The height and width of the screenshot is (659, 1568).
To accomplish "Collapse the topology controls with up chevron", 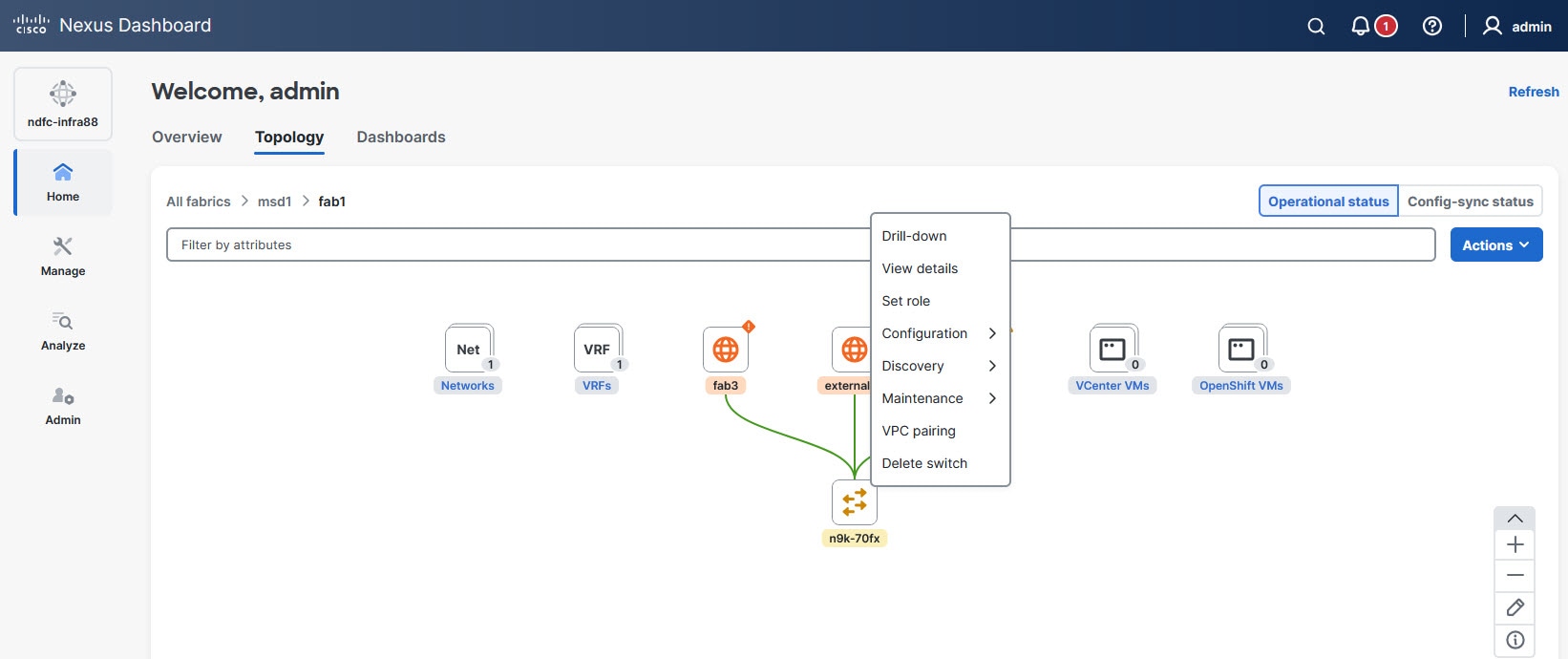I will pos(1515,518).
